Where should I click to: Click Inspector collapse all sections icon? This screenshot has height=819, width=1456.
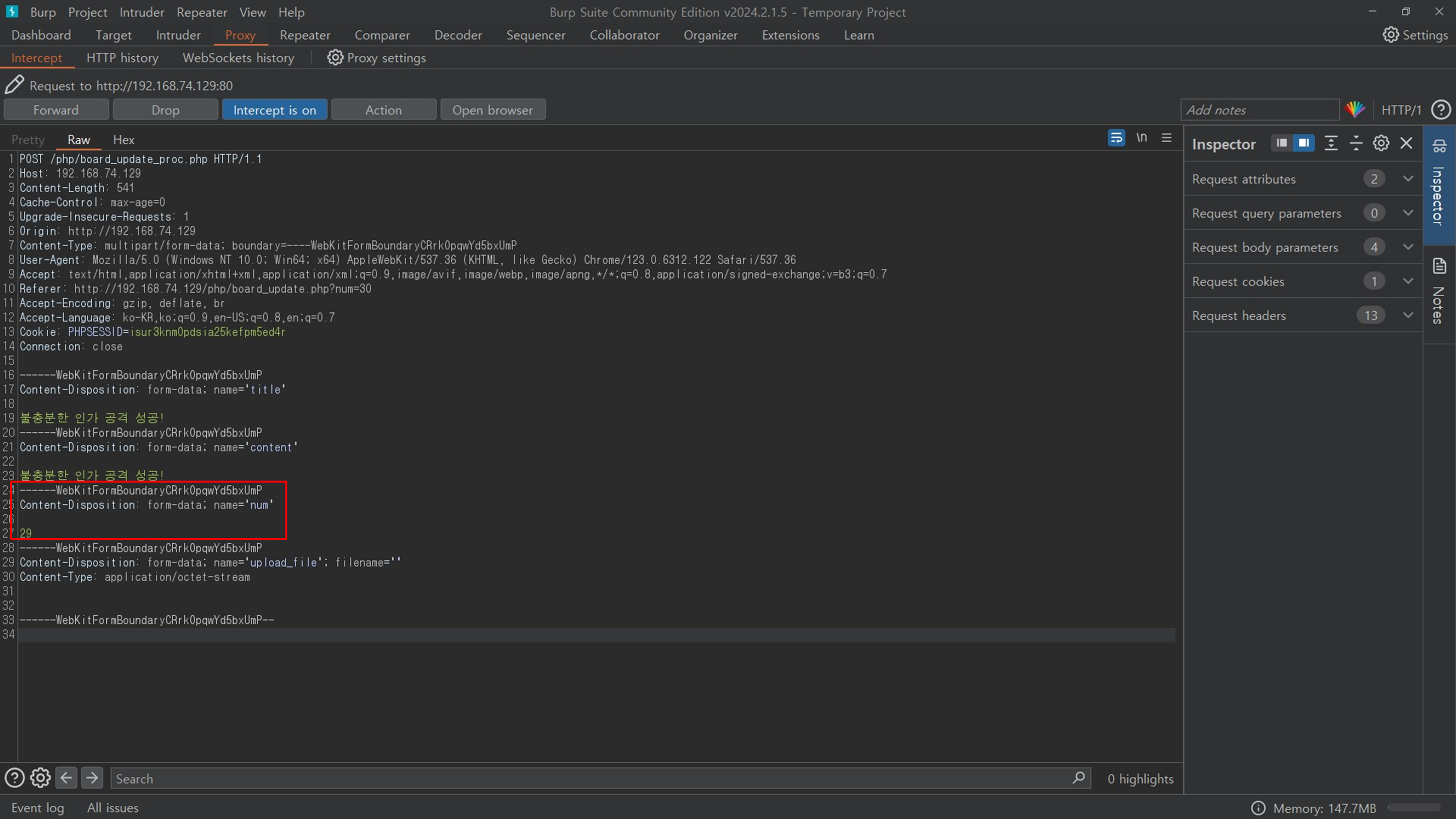coord(1356,143)
